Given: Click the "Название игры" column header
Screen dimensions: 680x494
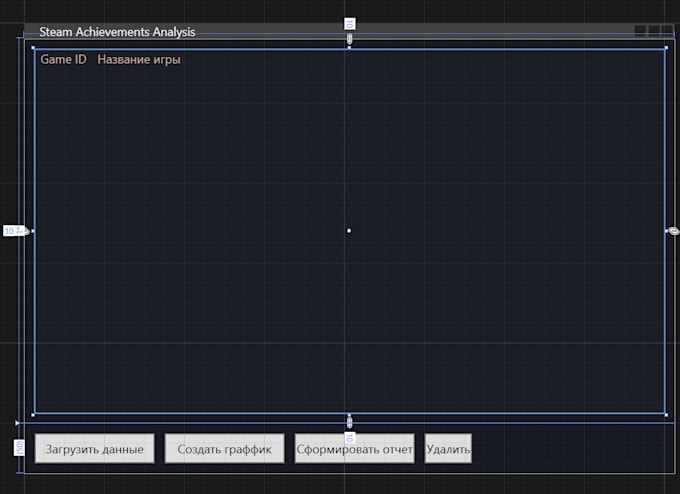Looking at the screenshot, I should coord(139,60).
